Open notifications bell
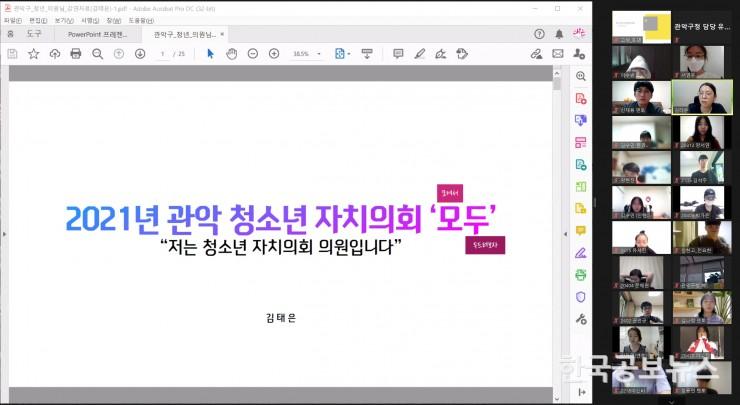This screenshot has width=740, height=405. (x=559, y=34)
